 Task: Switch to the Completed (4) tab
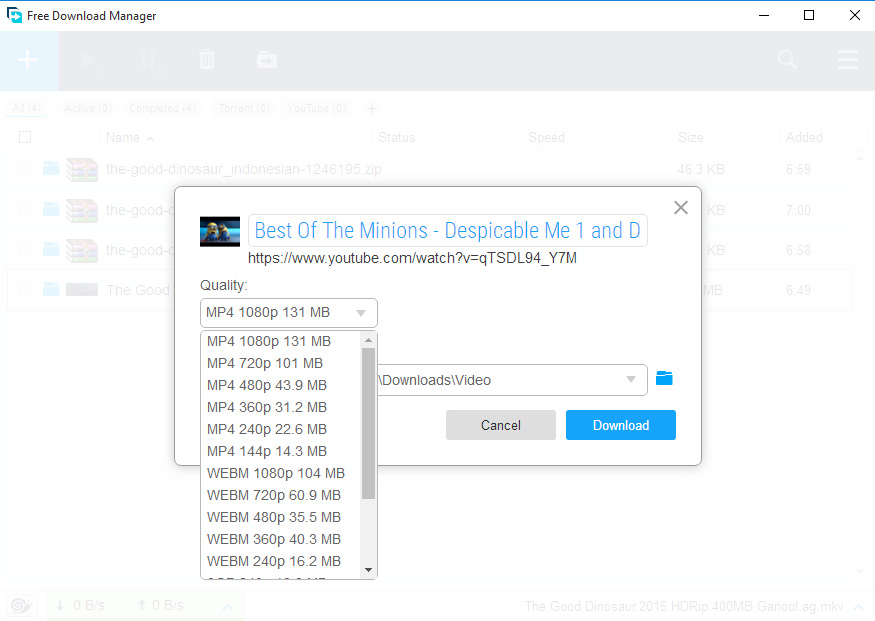click(162, 108)
